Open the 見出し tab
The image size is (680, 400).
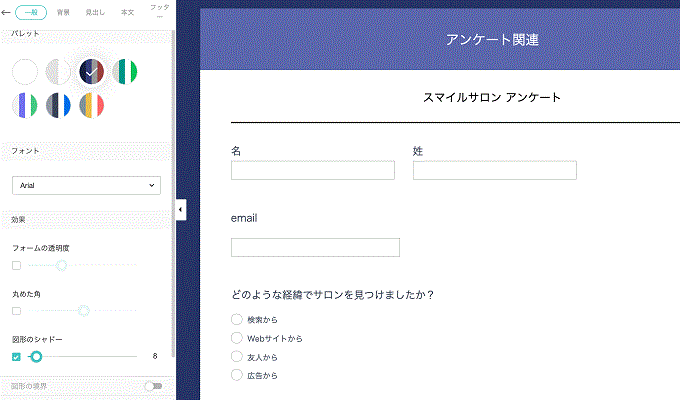(95, 13)
